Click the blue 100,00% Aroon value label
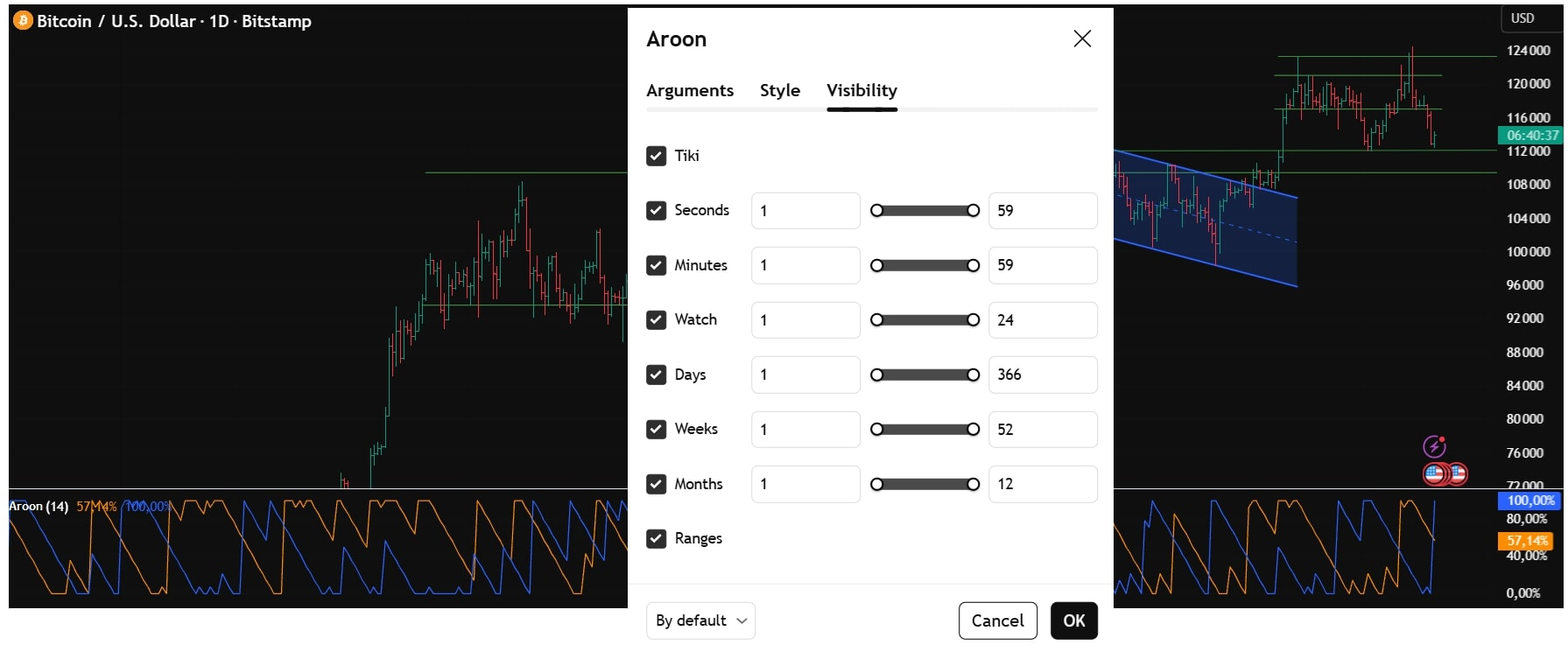1568x659 pixels. pos(1529,501)
